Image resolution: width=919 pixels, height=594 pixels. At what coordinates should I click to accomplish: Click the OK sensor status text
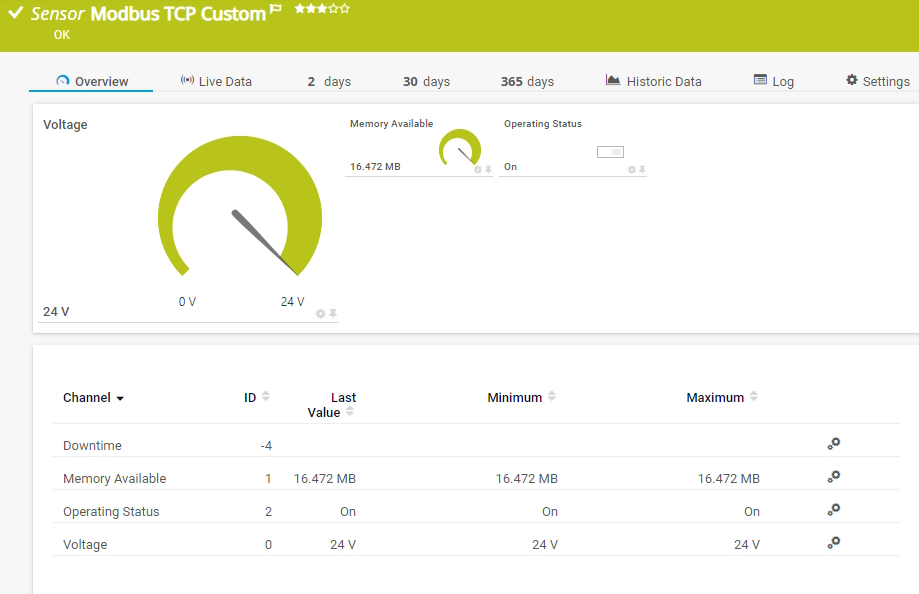pyautogui.click(x=61, y=34)
